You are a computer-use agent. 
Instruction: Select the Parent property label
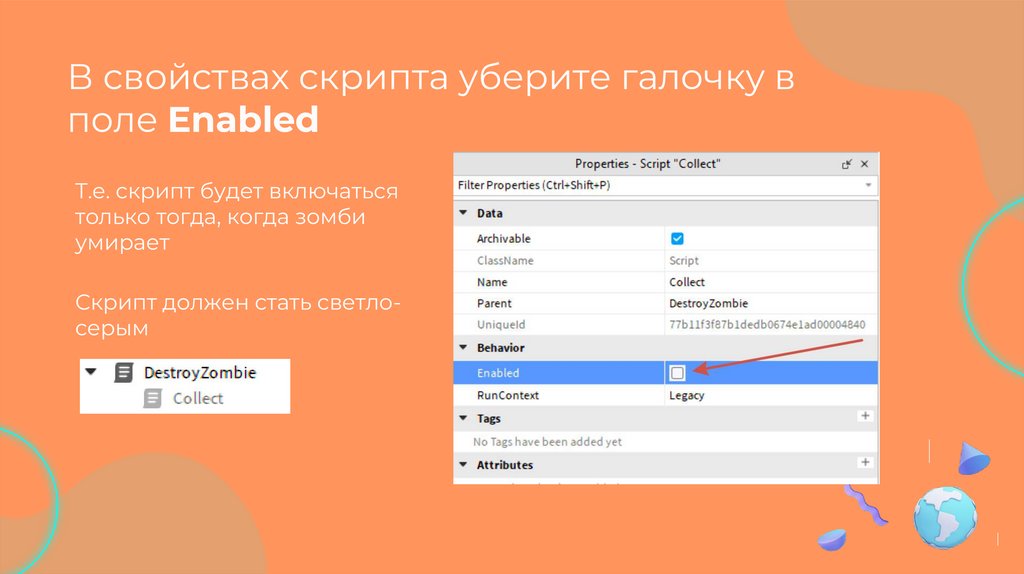click(494, 304)
